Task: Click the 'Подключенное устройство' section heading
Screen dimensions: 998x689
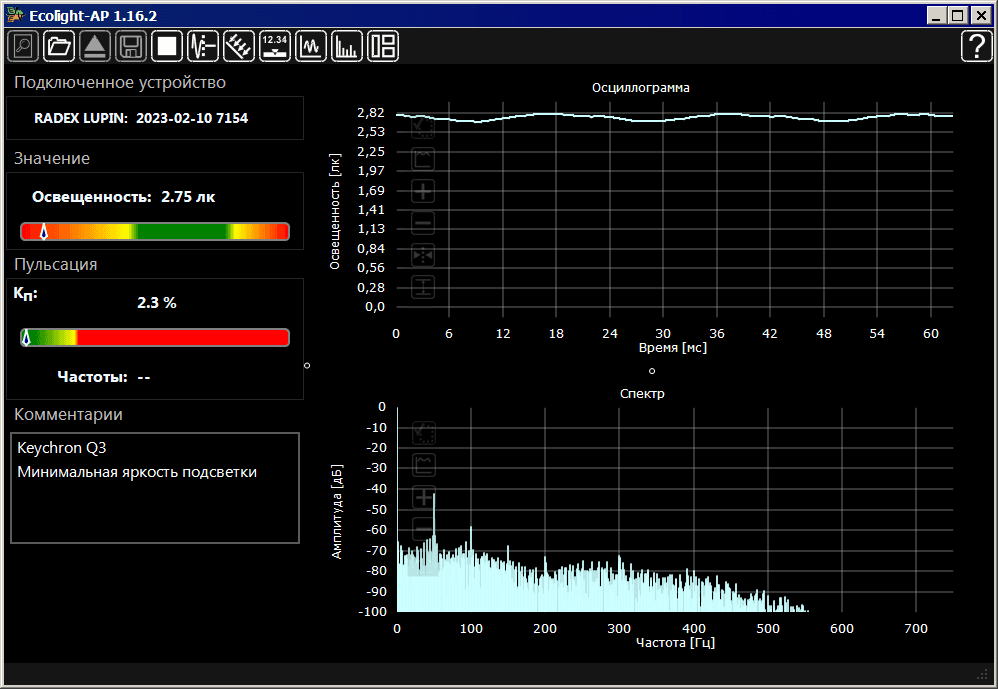Action: point(120,83)
